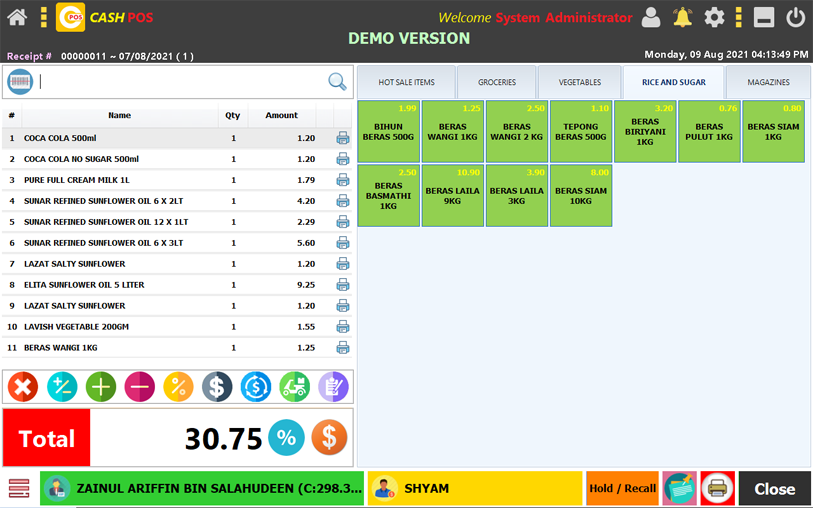Image resolution: width=813 pixels, height=508 pixels.
Task: Click the purple clipboard note icon
Action: tap(333, 387)
